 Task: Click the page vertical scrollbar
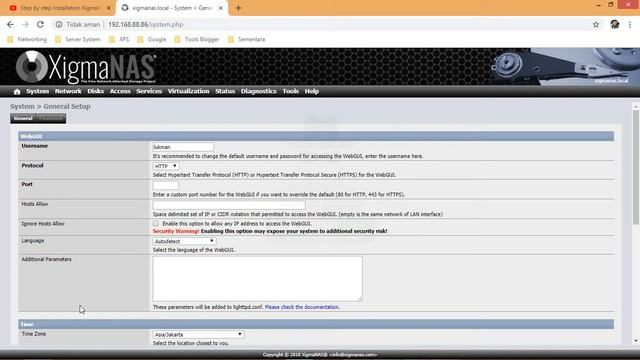click(x=636, y=167)
